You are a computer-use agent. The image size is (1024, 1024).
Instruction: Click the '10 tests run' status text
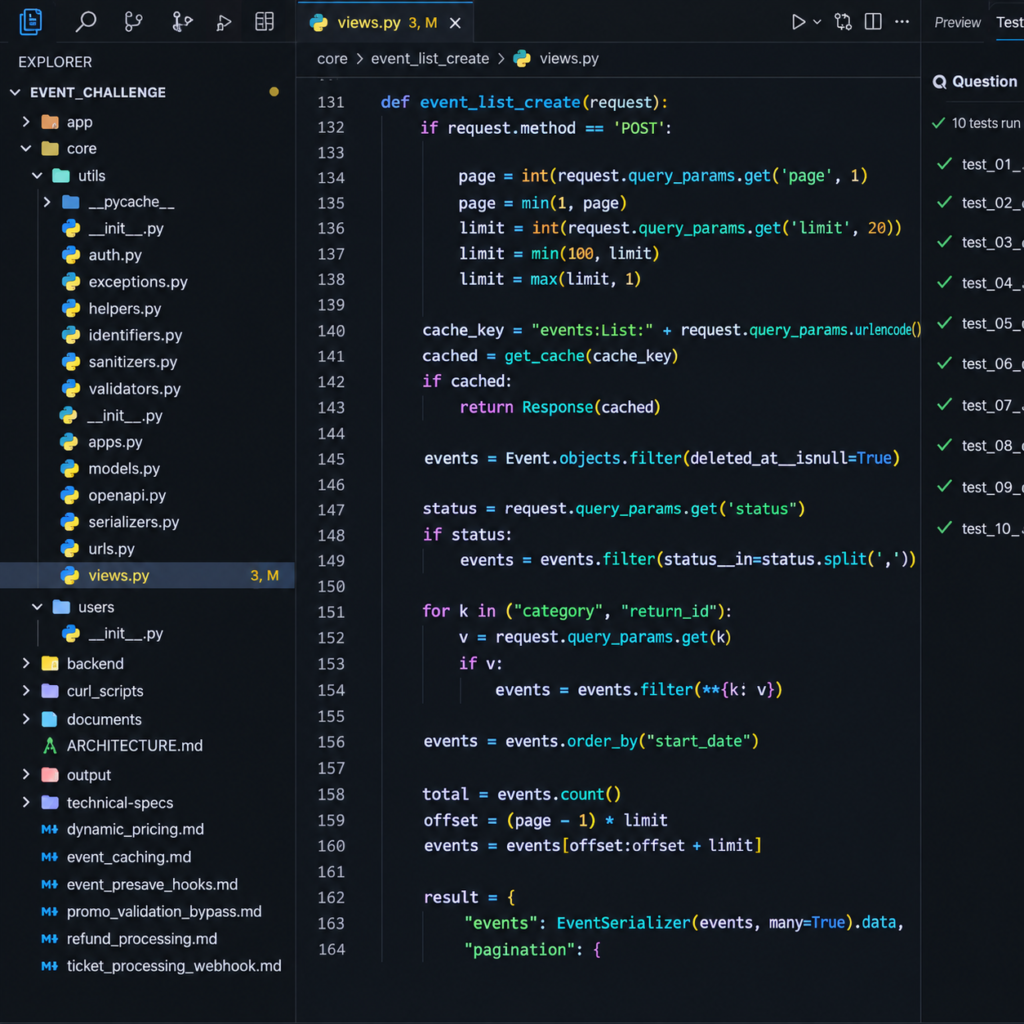tap(985, 123)
